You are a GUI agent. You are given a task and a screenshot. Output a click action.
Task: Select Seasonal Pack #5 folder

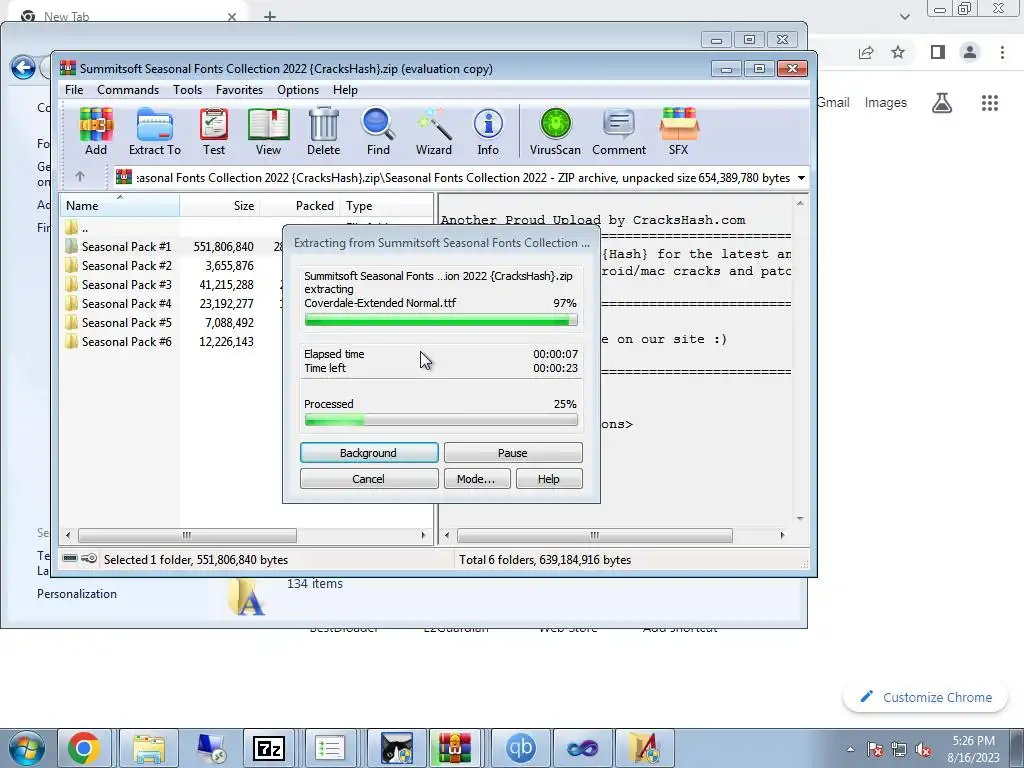pyautogui.click(x=126, y=323)
